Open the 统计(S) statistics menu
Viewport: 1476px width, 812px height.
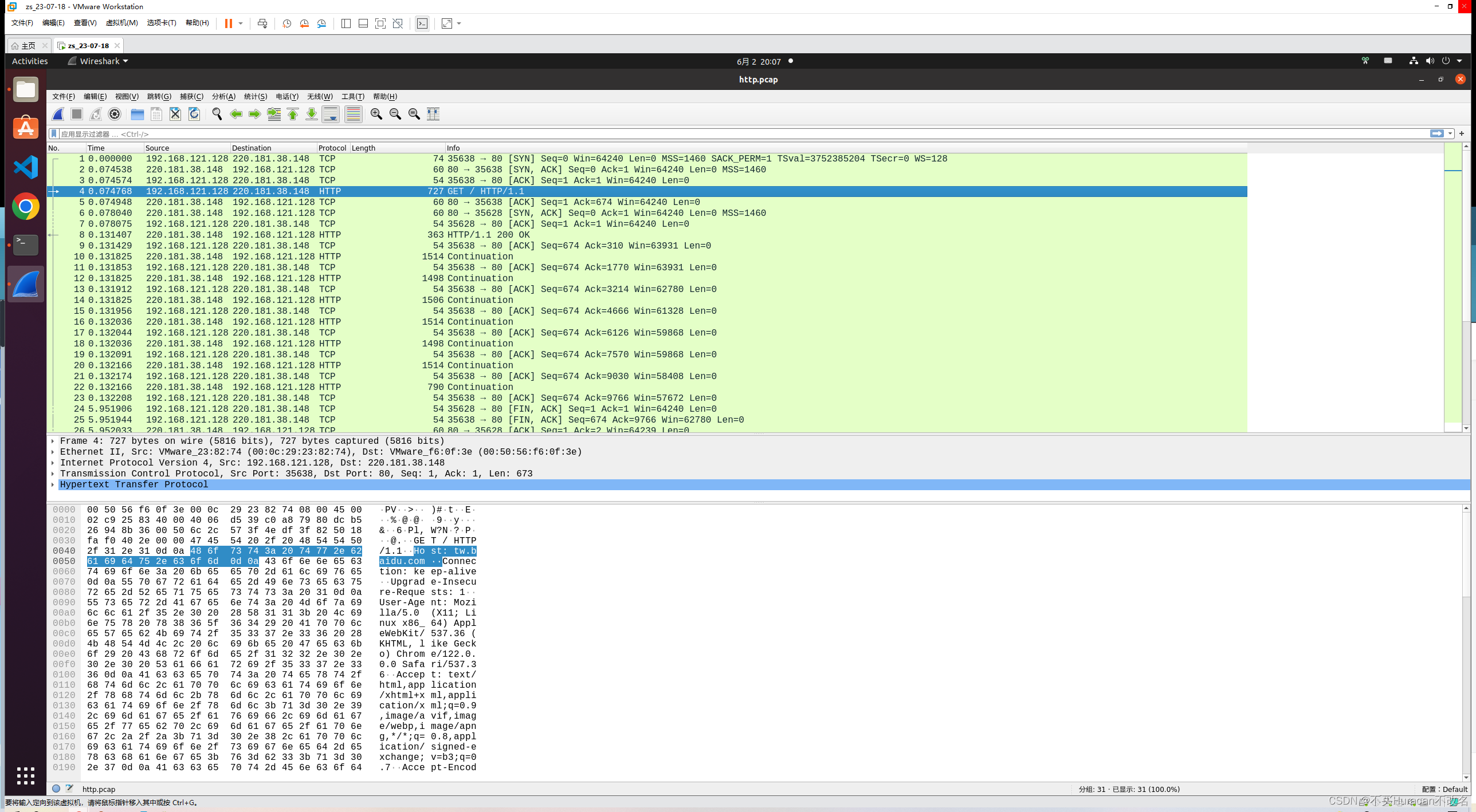[x=255, y=96]
